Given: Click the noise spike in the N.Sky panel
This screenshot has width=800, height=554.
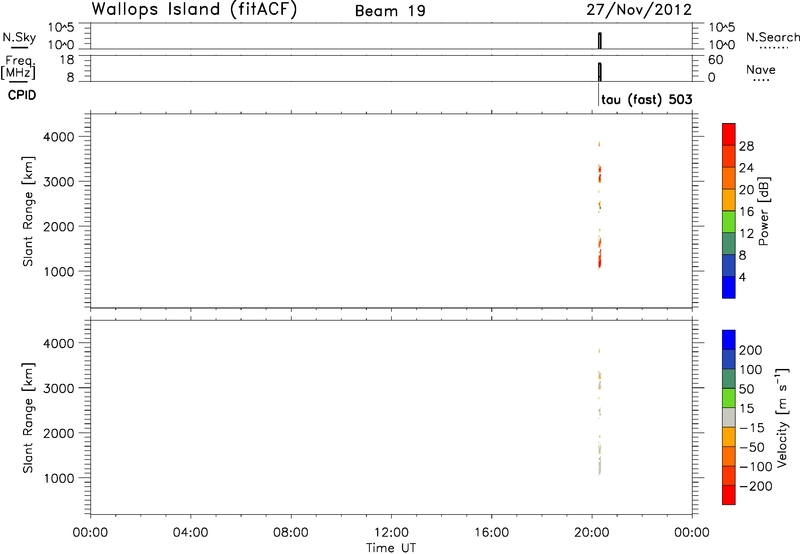Looking at the screenshot, I should pyautogui.click(x=600, y=41).
